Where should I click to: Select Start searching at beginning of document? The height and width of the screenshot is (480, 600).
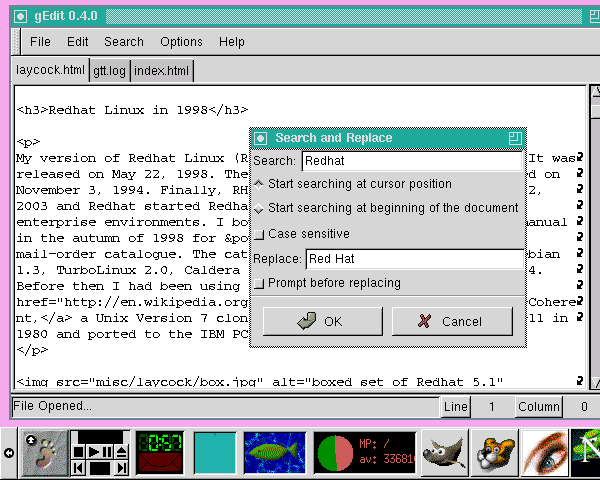[260, 209]
